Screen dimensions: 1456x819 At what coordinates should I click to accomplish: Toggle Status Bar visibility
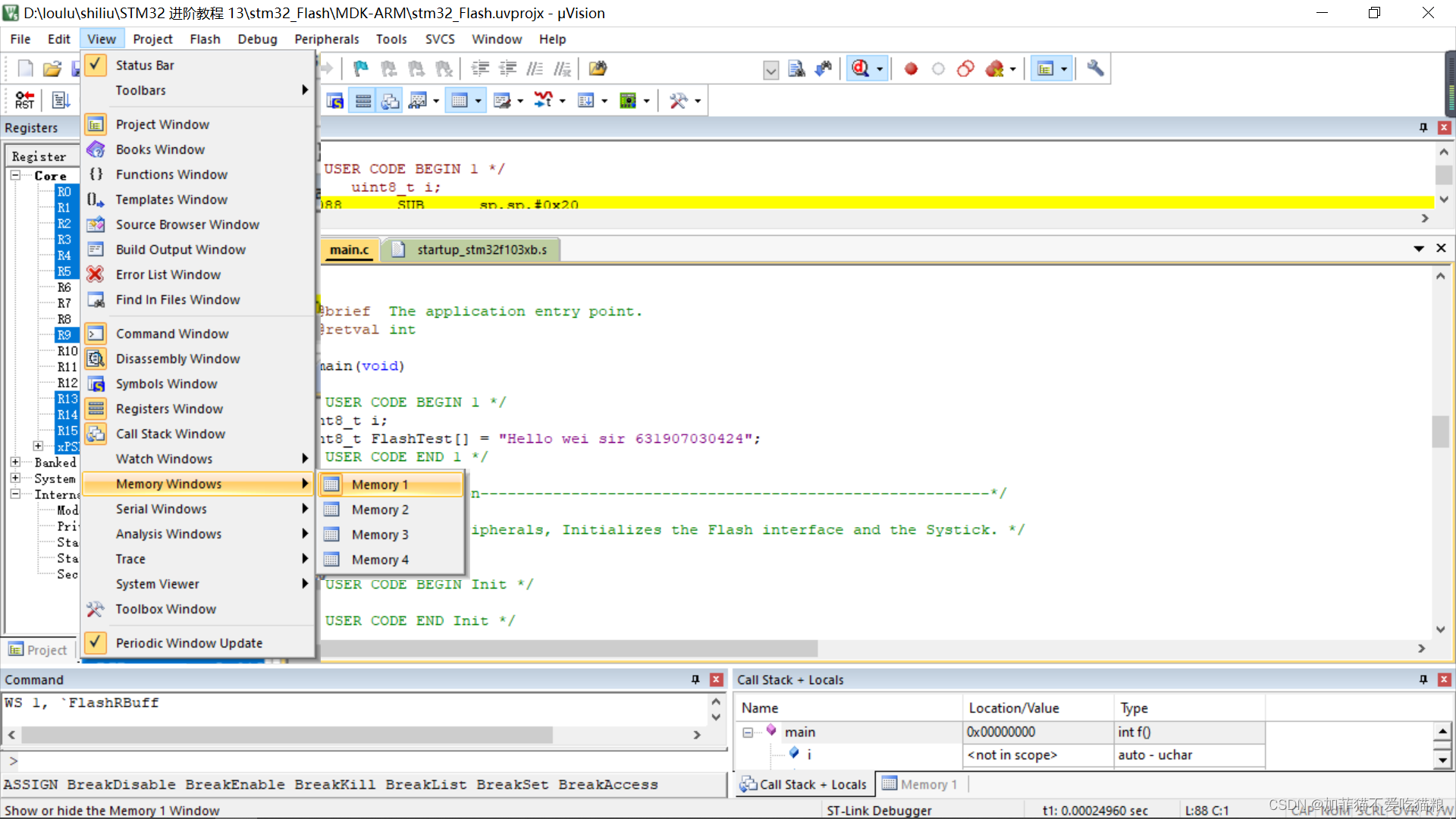coord(145,64)
